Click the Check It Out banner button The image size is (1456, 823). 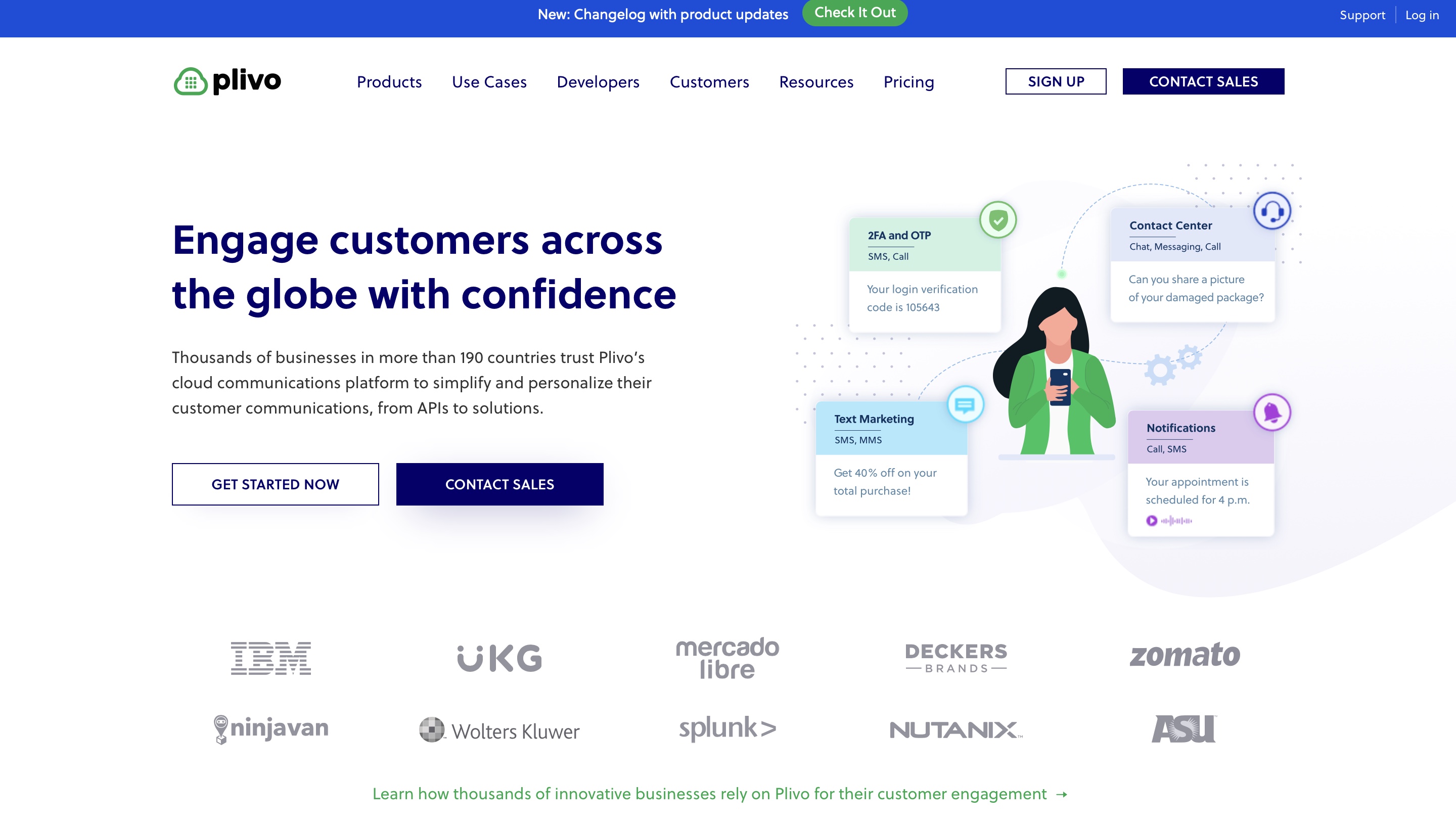tap(854, 13)
